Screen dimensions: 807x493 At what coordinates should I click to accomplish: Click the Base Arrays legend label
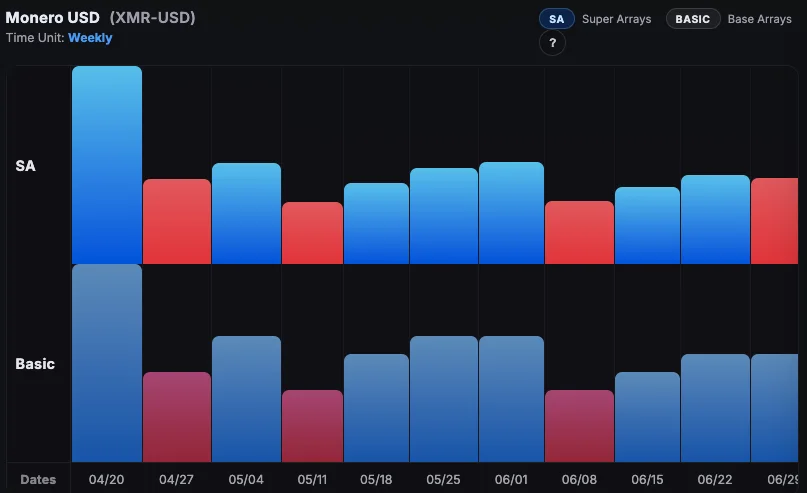pos(759,19)
